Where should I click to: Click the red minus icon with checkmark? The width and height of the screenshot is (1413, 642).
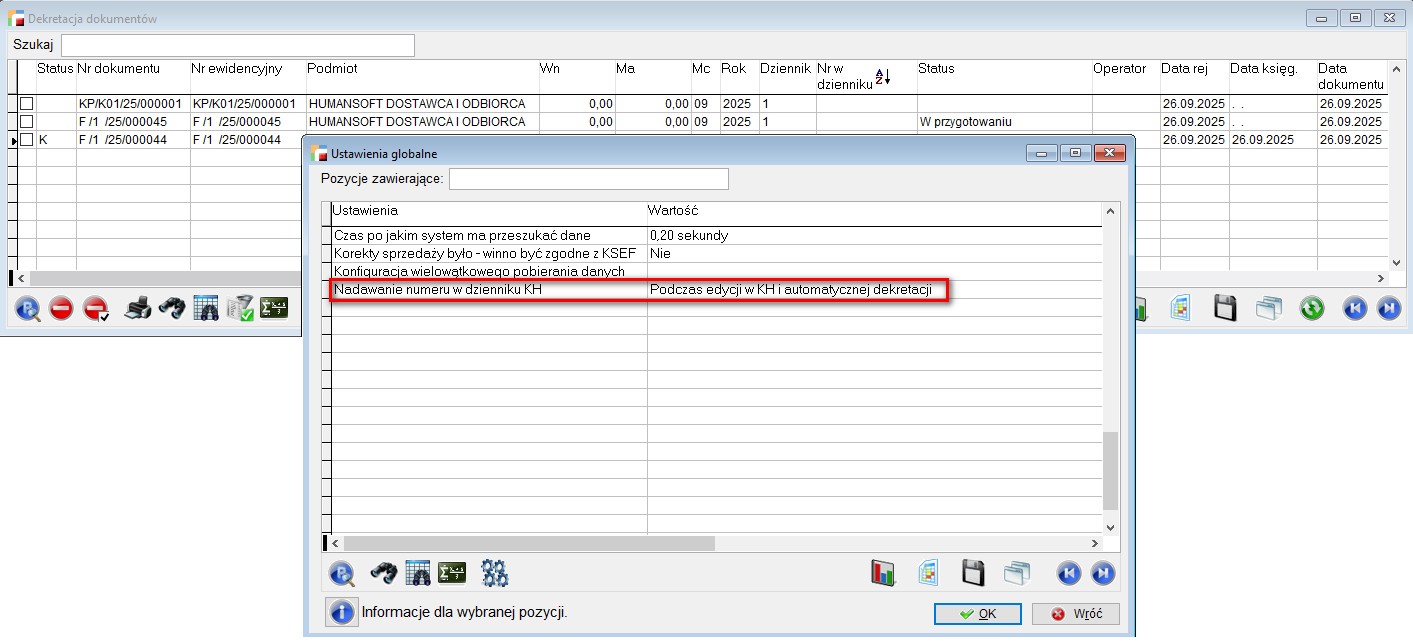click(x=96, y=309)
